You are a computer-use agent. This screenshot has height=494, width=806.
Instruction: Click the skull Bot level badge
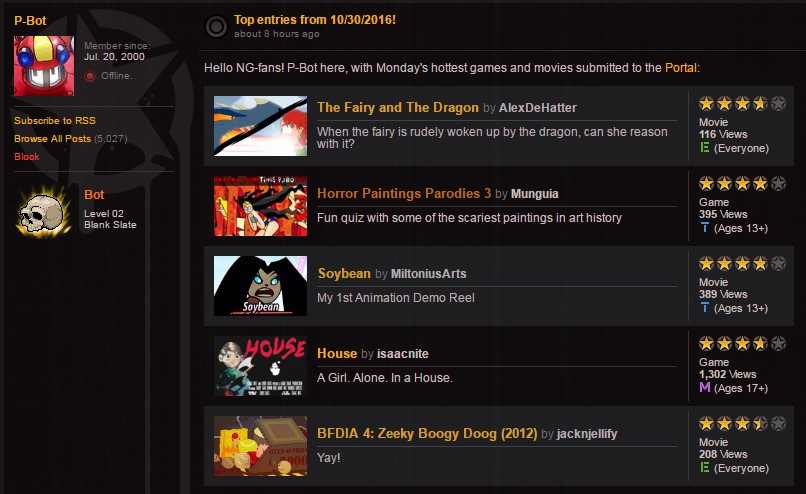coord(44,211)
